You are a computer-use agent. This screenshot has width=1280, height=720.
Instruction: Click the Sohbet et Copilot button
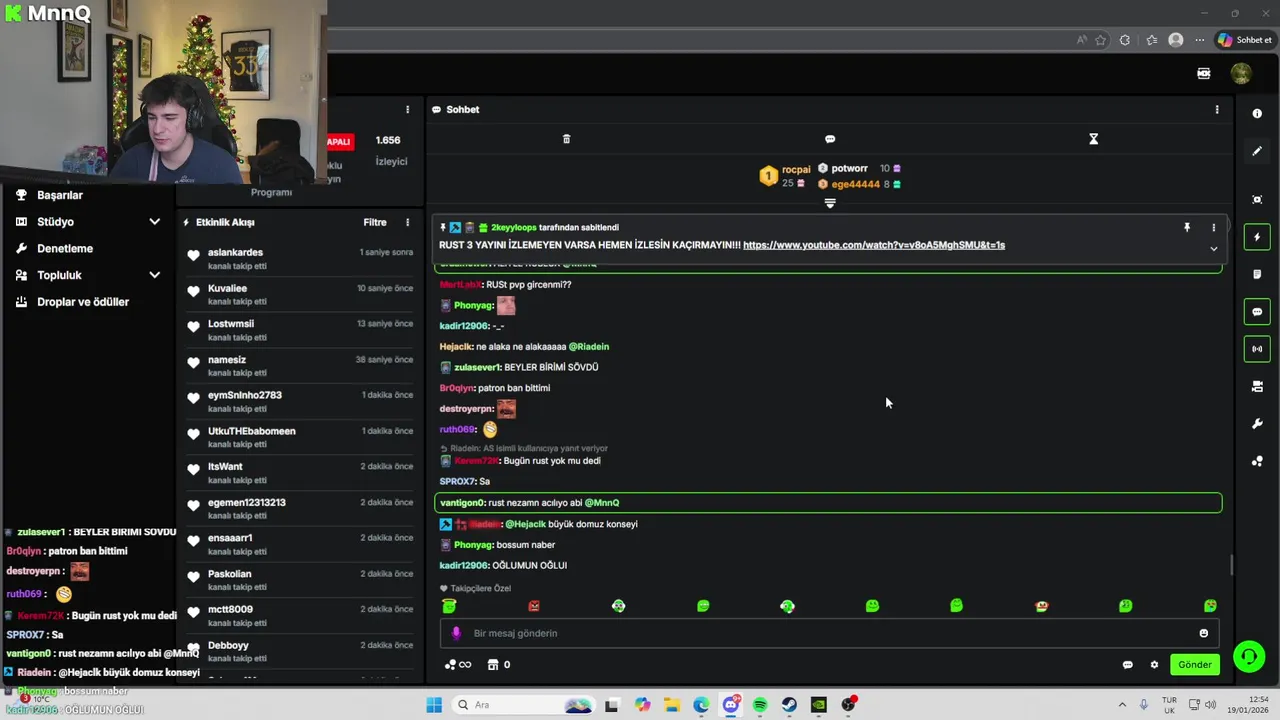1245,40
